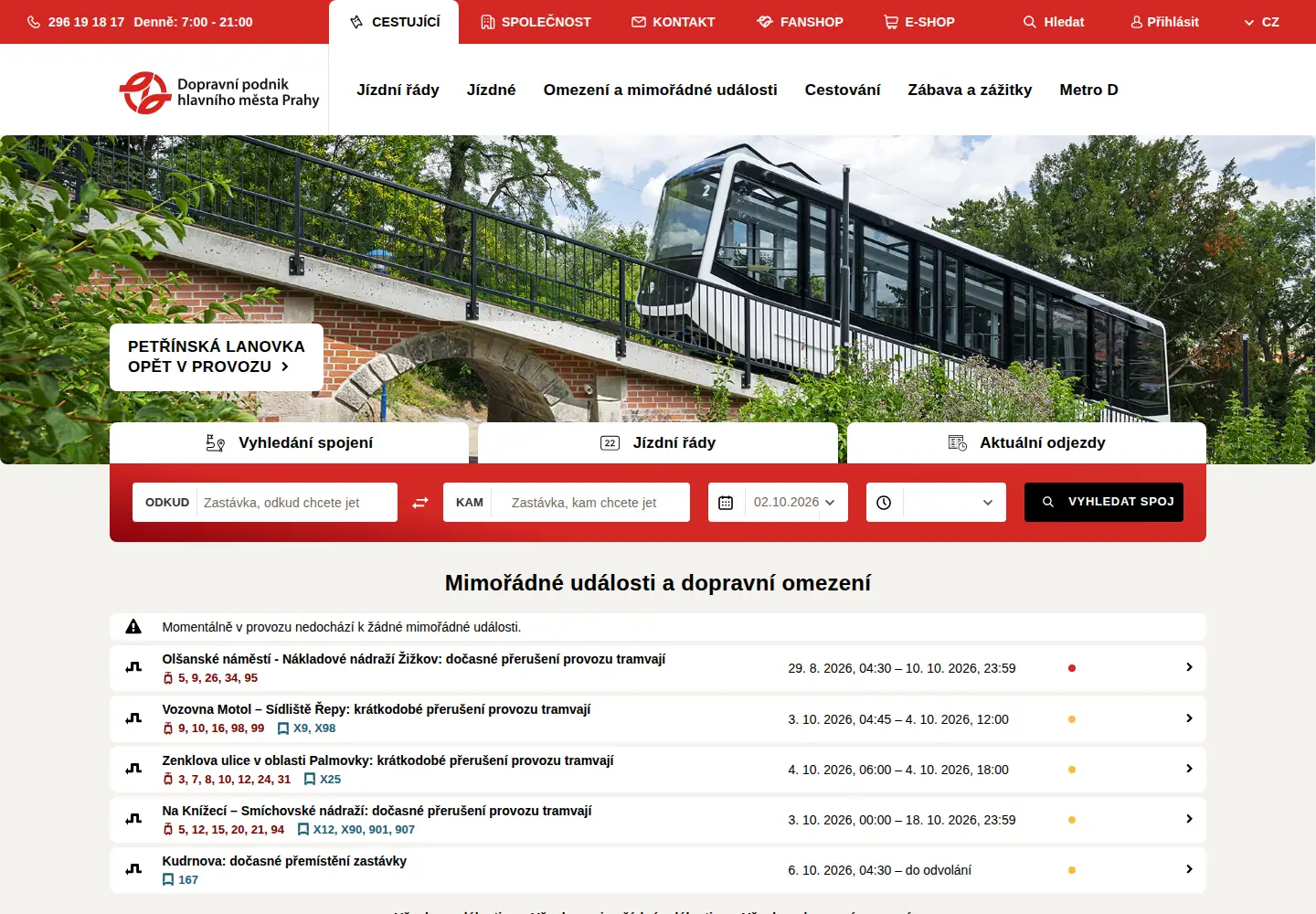
Task: Click the envelope icon in KONTAKT
Action: [639, 22]
